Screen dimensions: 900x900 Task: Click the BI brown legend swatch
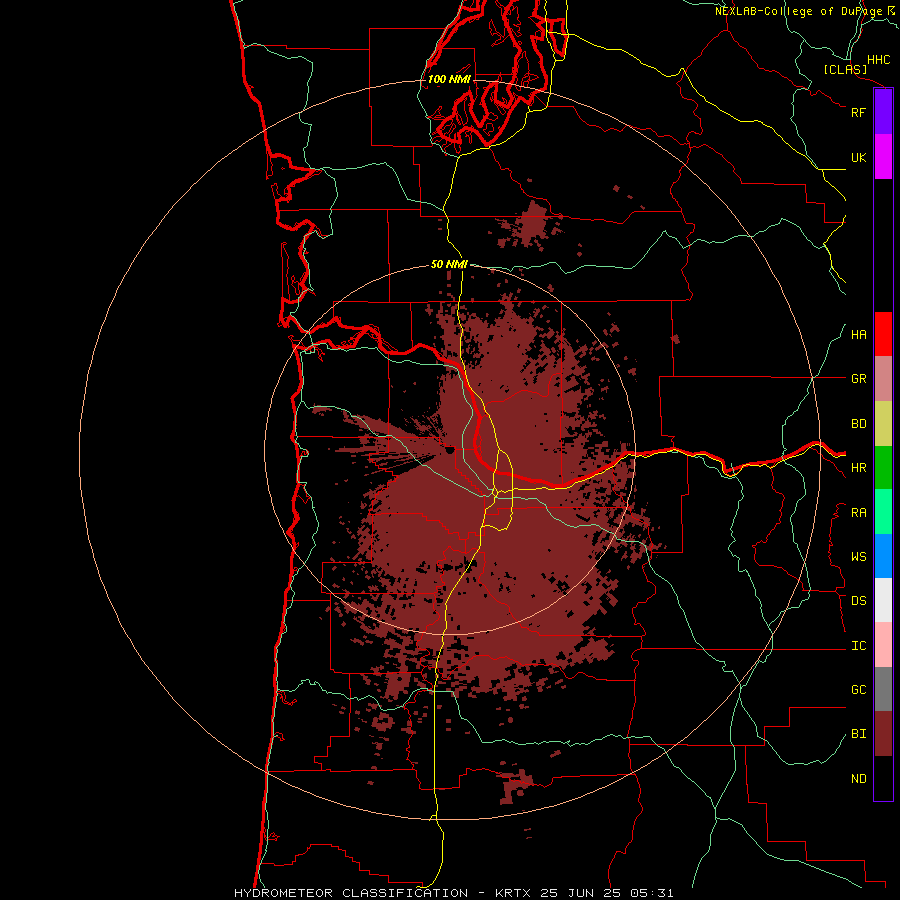(x=883, y=734)
